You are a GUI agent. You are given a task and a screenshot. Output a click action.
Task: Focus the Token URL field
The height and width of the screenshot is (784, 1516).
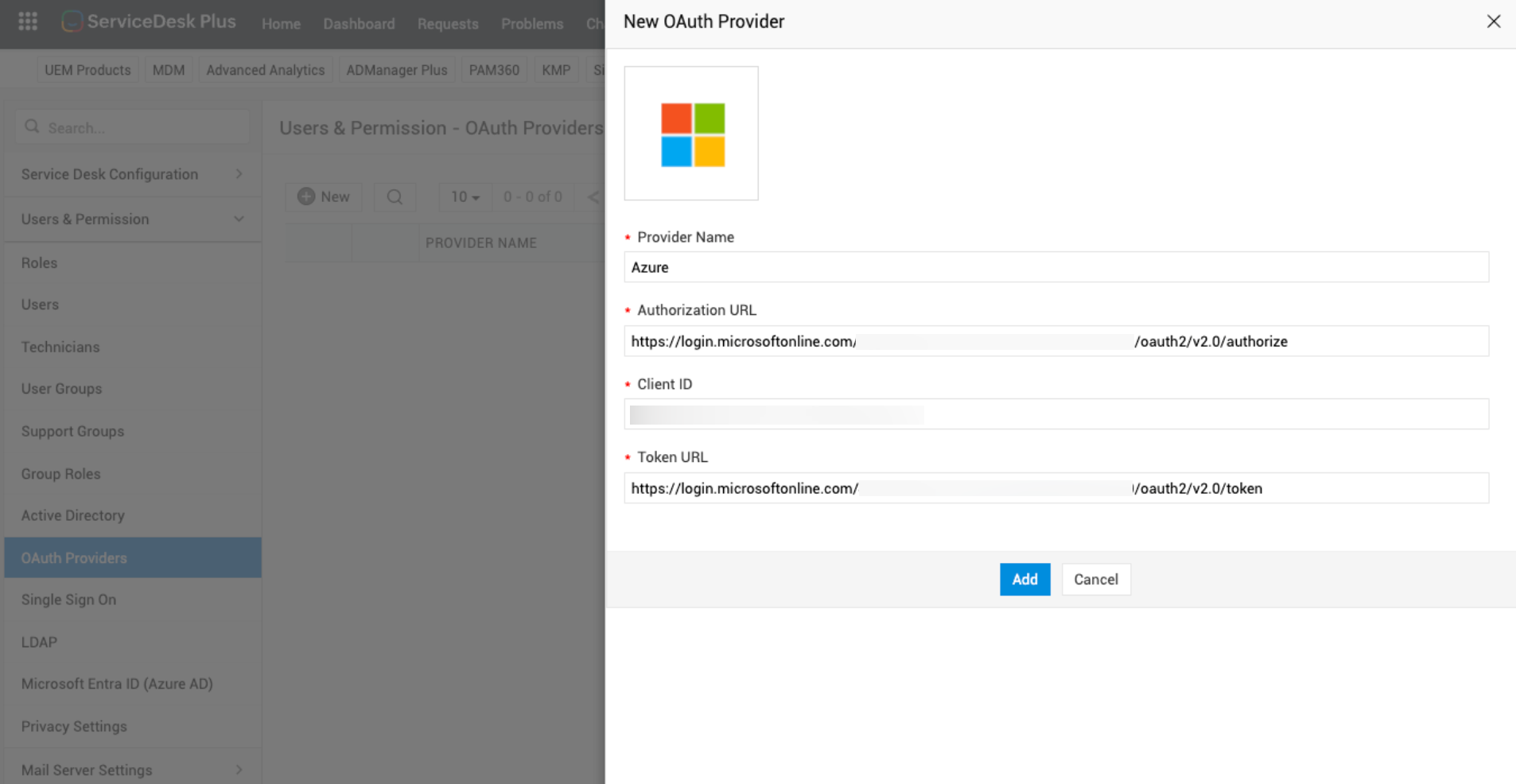1056,488
